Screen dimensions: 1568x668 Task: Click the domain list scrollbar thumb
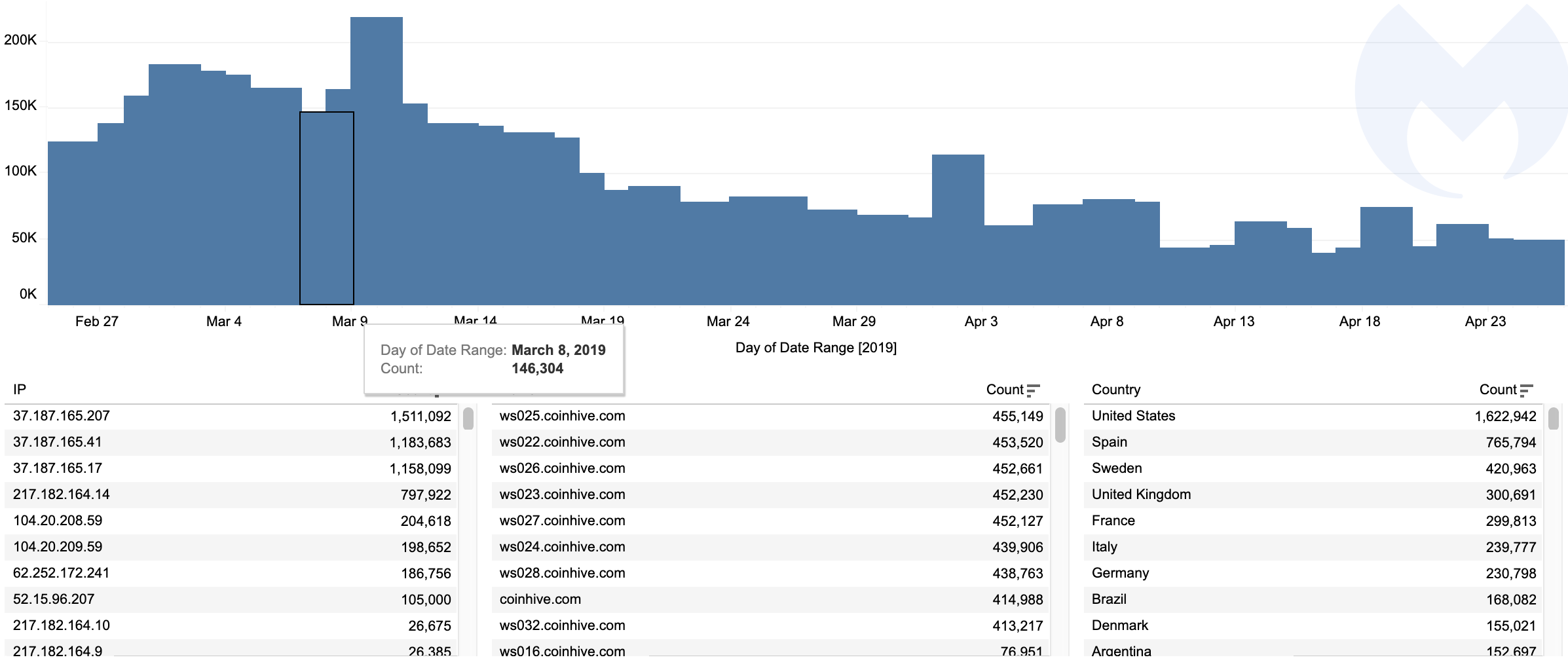tap(1060, 424)
